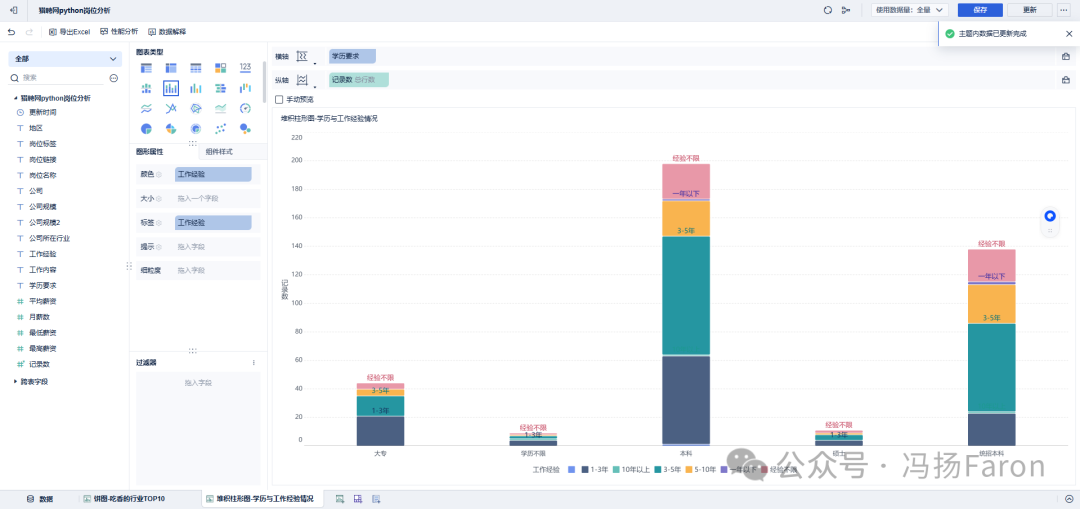Viewport: 1080px width, 509px height.
Task: Click the redo arrow icon
Action: click(x=29, y=32)
